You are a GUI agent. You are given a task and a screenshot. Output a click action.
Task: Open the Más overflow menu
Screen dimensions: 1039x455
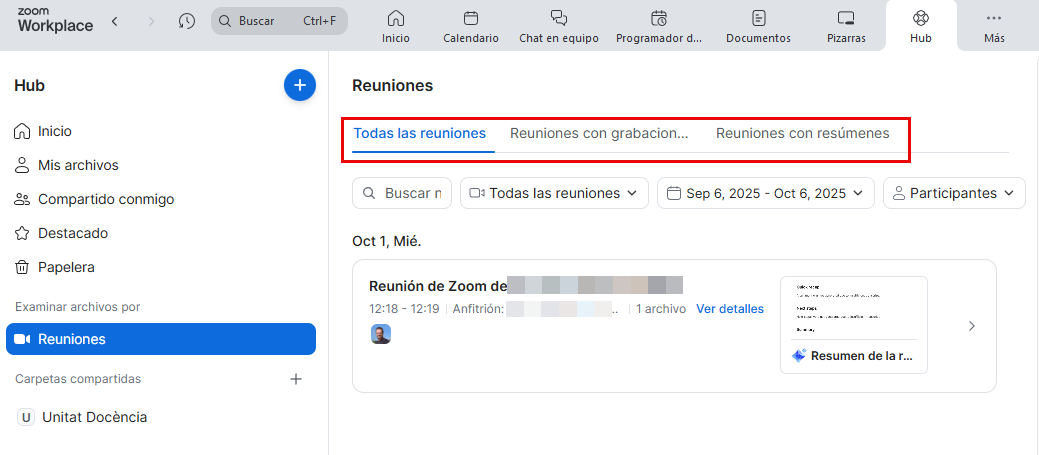[993, 27]
